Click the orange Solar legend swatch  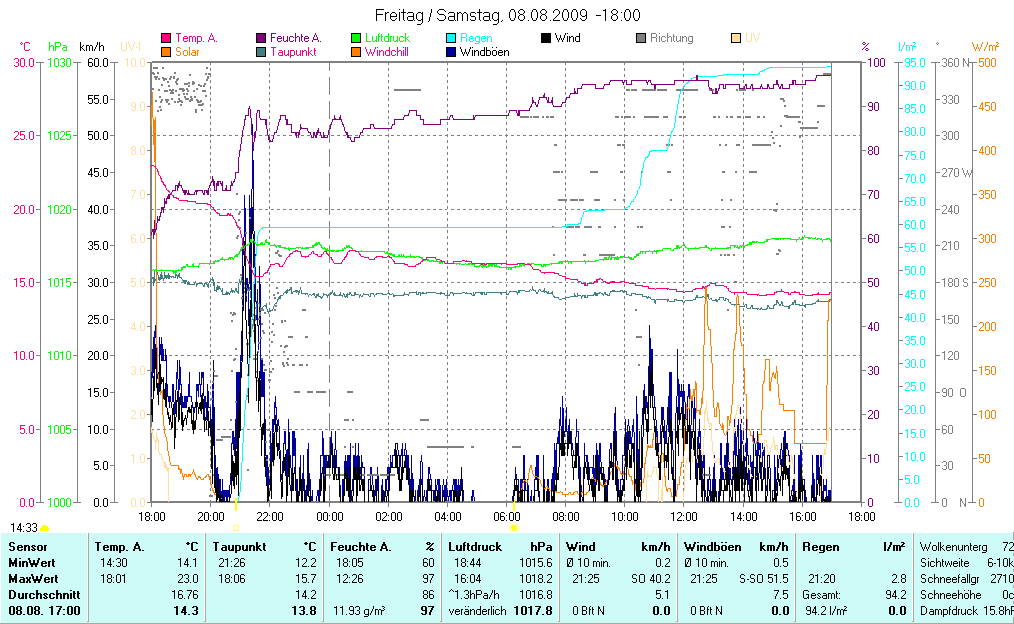coord(166,51)
